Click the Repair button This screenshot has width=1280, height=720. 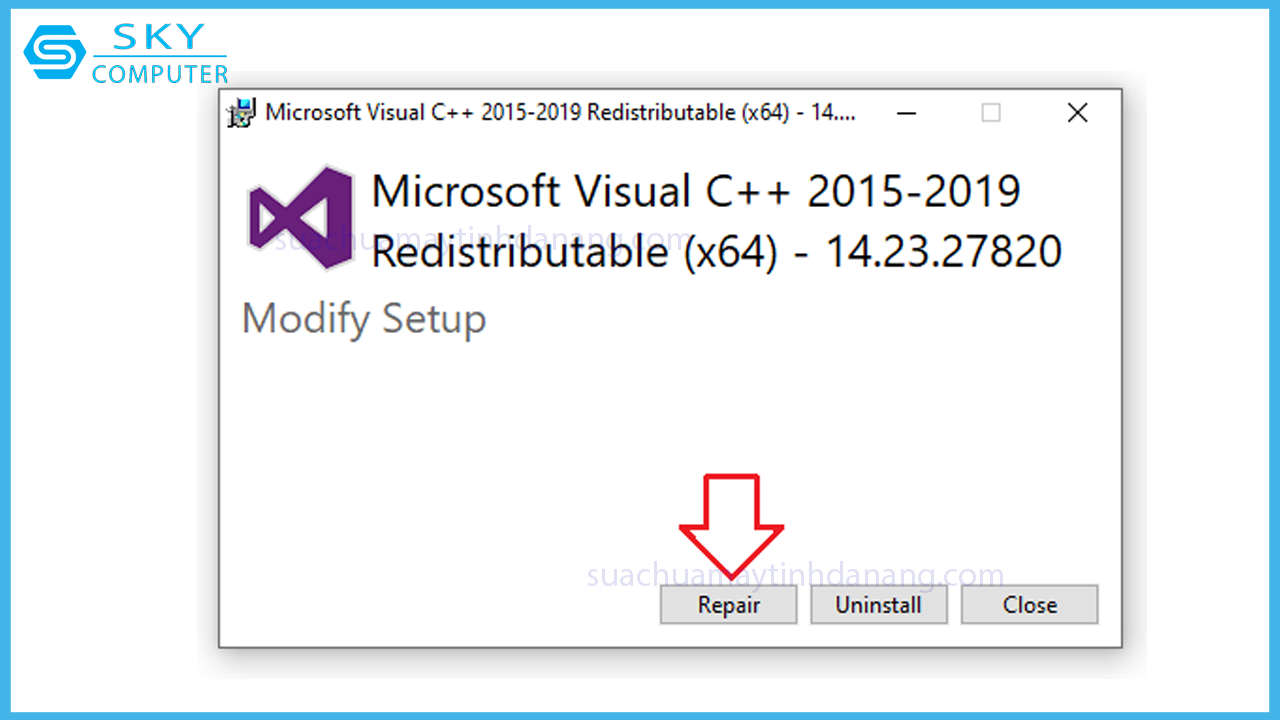(728, 605)
